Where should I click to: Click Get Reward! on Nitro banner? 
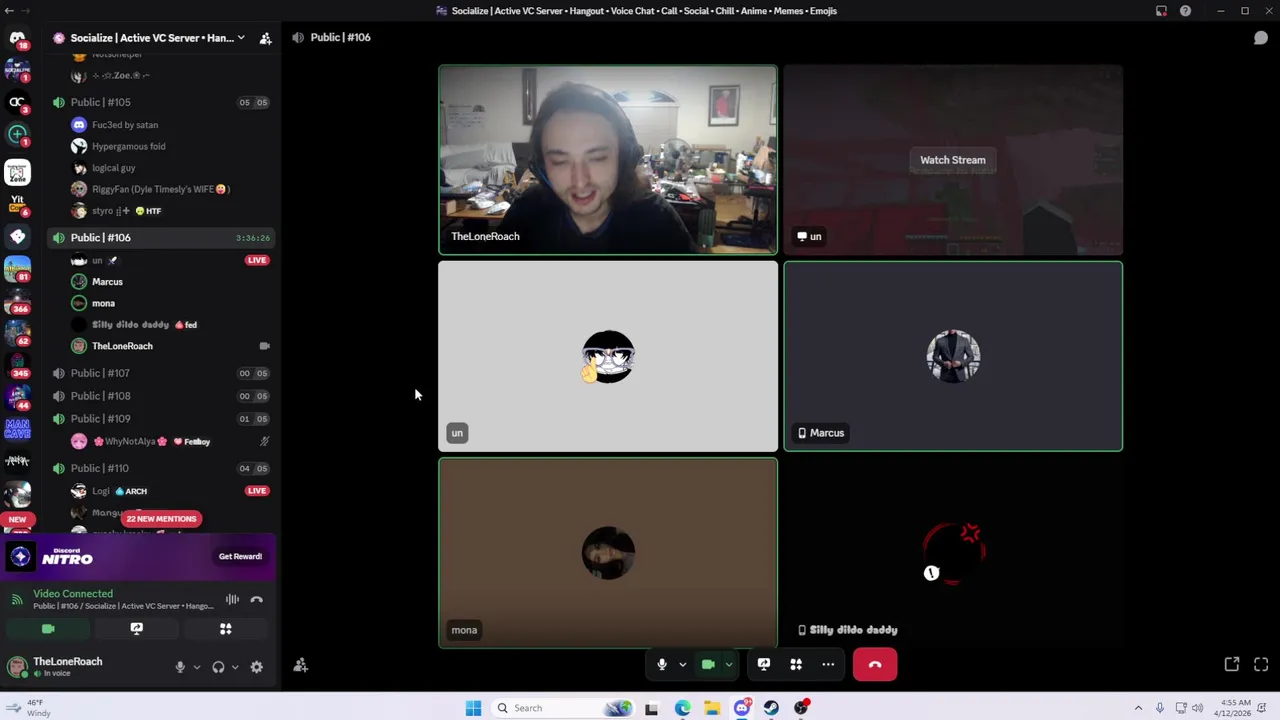point(240,557)
